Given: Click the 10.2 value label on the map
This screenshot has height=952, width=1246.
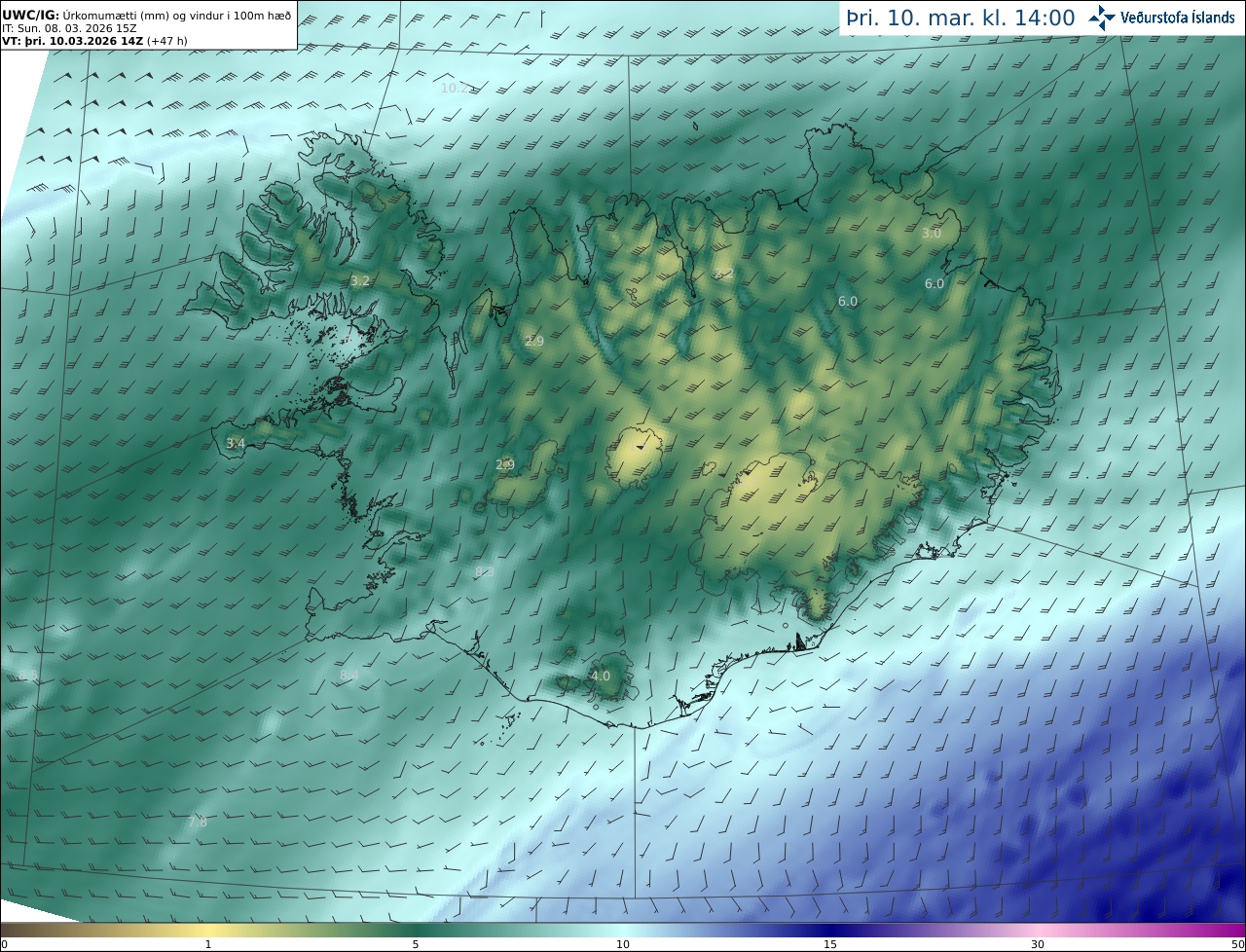Looking at the screenshot, I should point(456,88).
